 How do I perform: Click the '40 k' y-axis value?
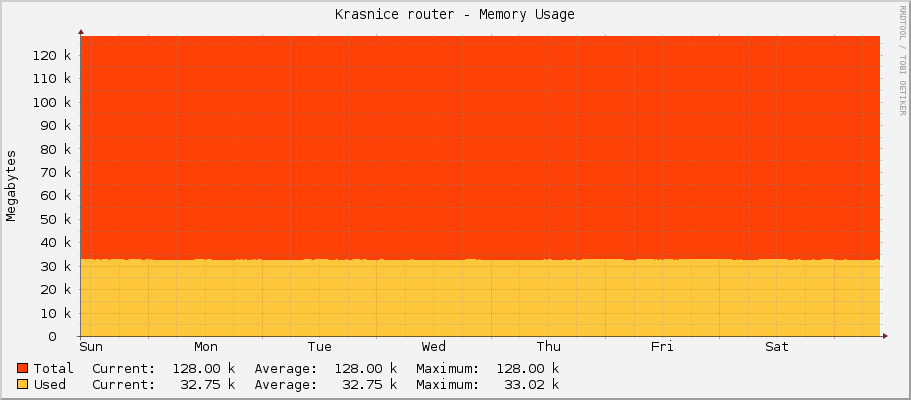click(56, 243)
